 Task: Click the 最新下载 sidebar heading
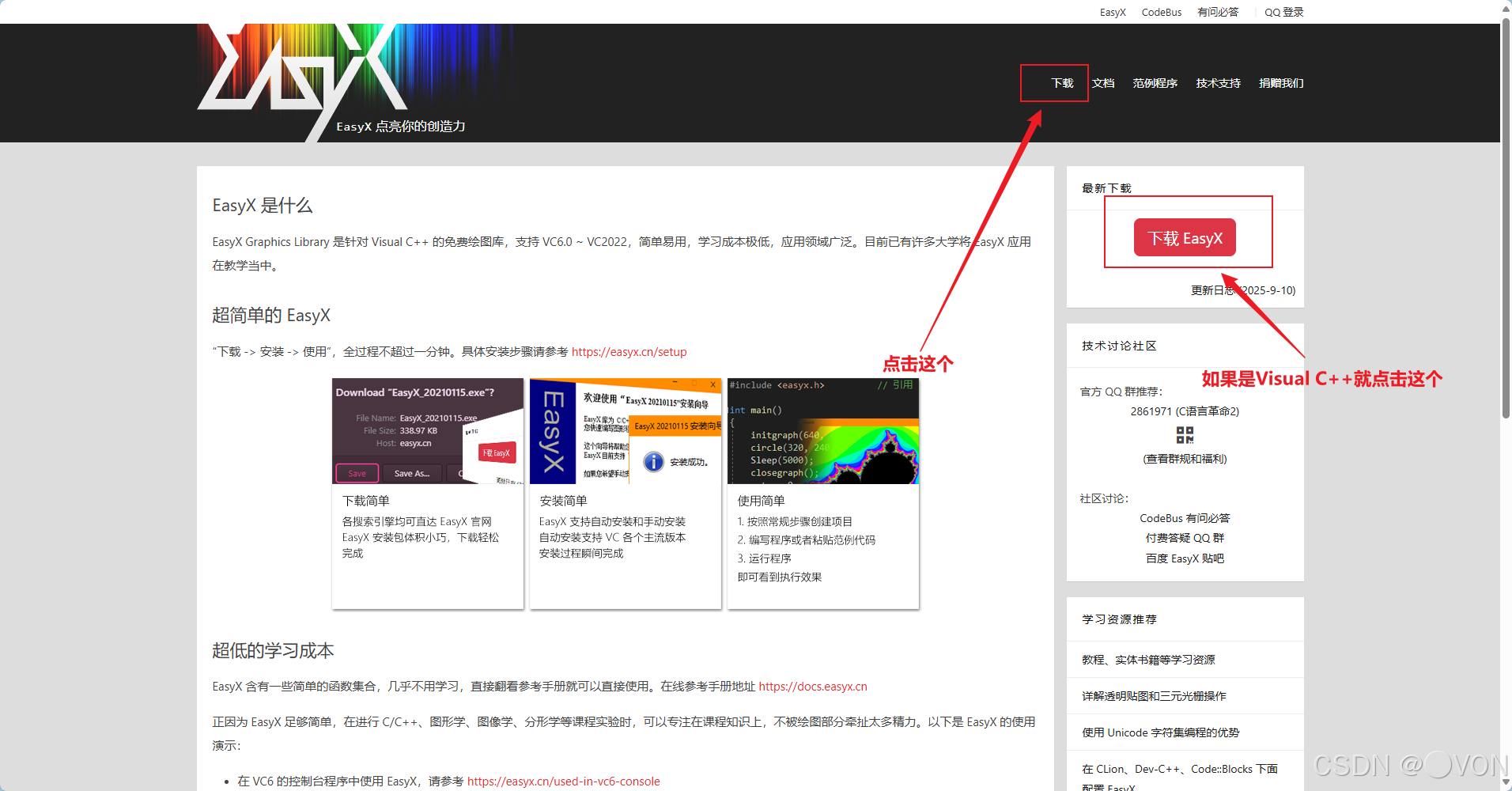pos(1106,188)
